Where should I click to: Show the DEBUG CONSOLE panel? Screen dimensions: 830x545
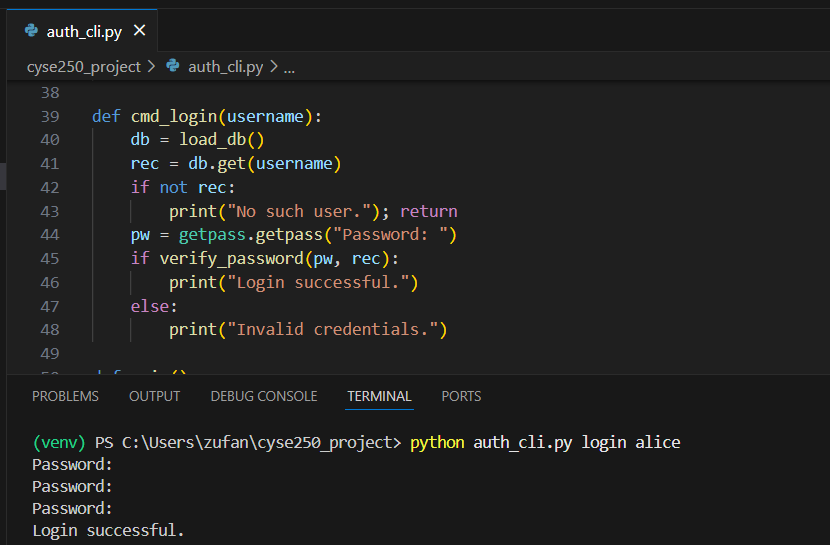264,396
